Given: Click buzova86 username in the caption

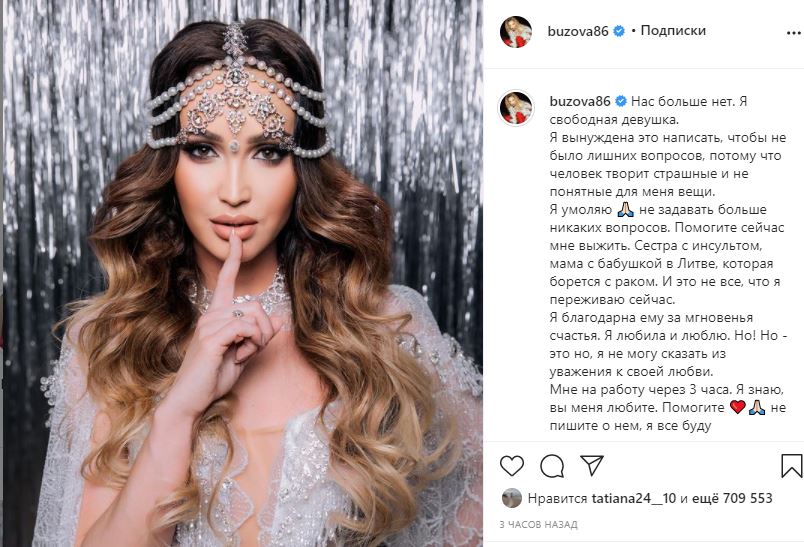Looking at the screenshot, I should click(580, 102).
